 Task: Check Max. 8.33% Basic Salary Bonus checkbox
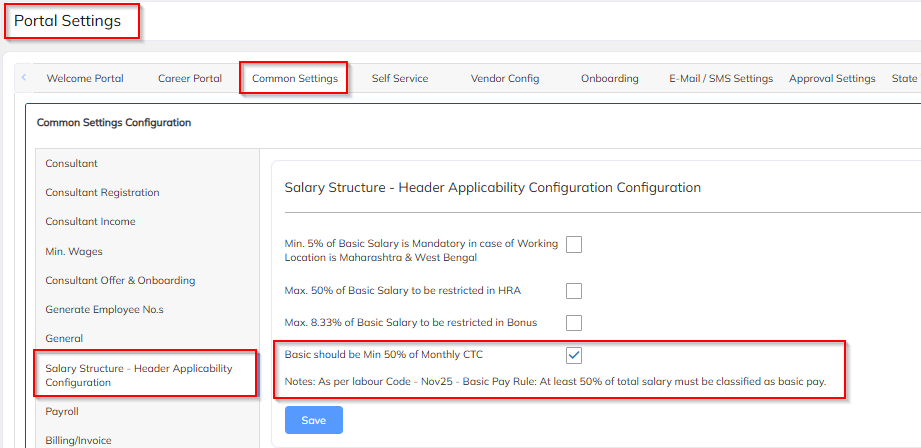pos(574,322)
